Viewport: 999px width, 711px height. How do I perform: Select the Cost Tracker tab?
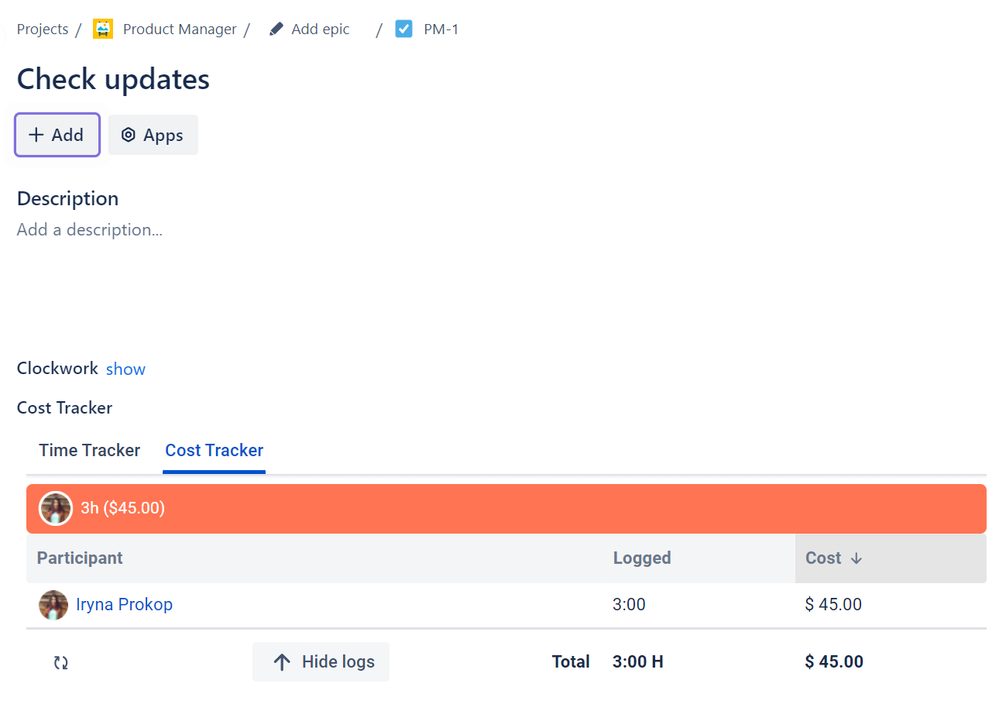[214, 450]
